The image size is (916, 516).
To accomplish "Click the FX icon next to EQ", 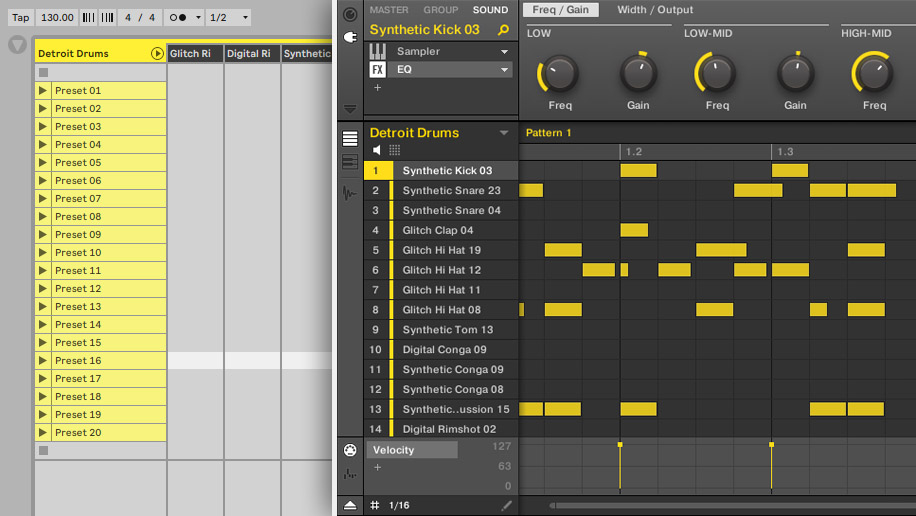I will (378, 70).
